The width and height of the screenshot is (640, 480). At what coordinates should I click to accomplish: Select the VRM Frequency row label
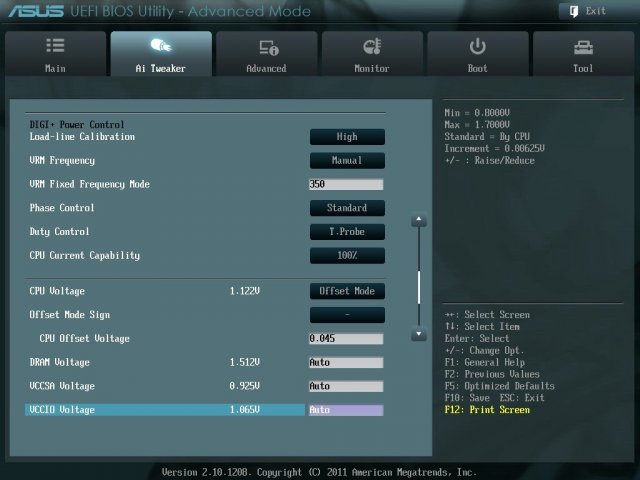(62, 160)
